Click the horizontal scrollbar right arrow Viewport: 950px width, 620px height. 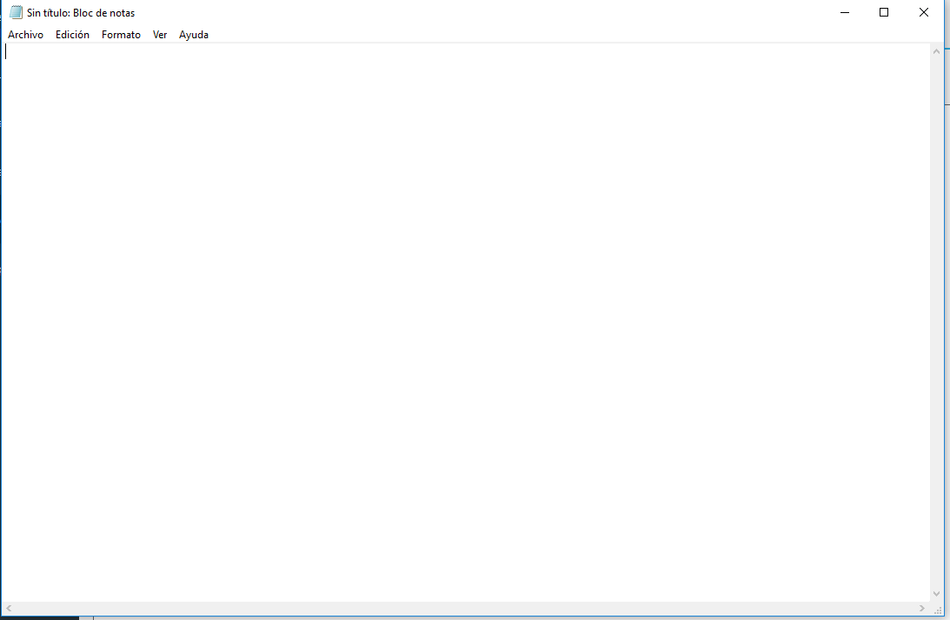point(922,608)
